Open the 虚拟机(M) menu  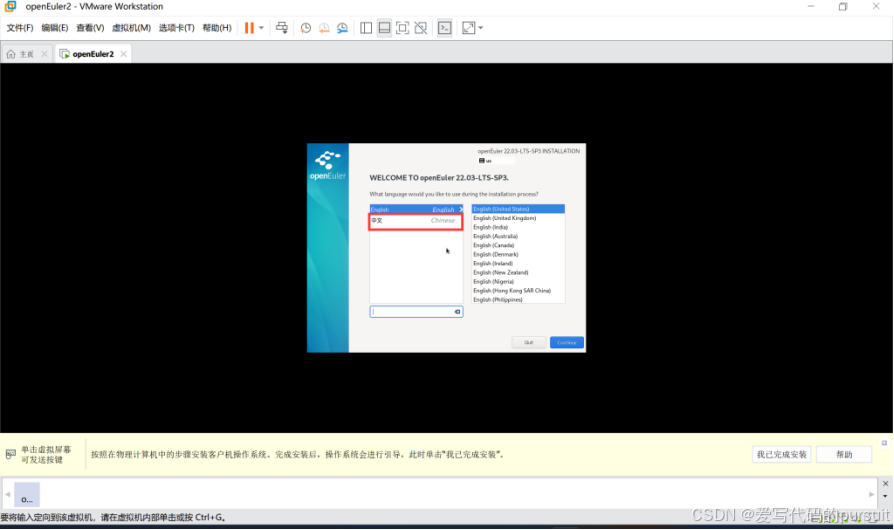[131, 28]
